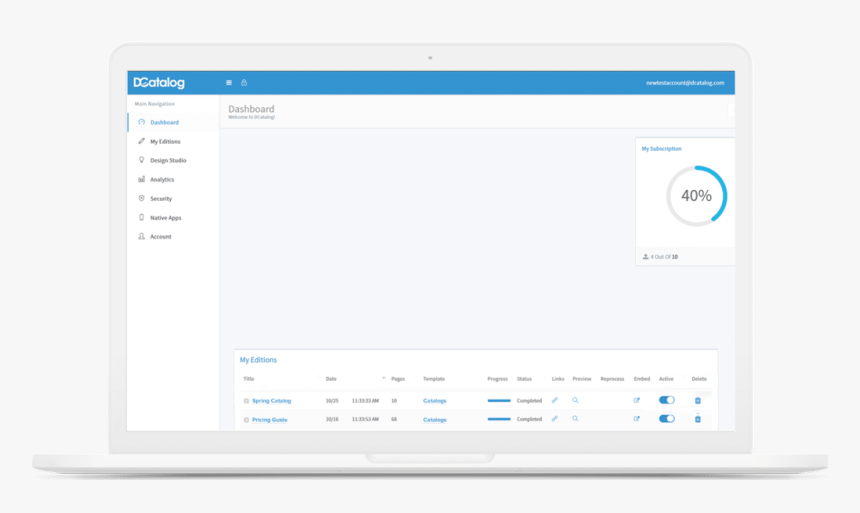Screen dimensions: 860x513
Task: Delete Spring Catalog using the trash icon
Action: (698, 401)
